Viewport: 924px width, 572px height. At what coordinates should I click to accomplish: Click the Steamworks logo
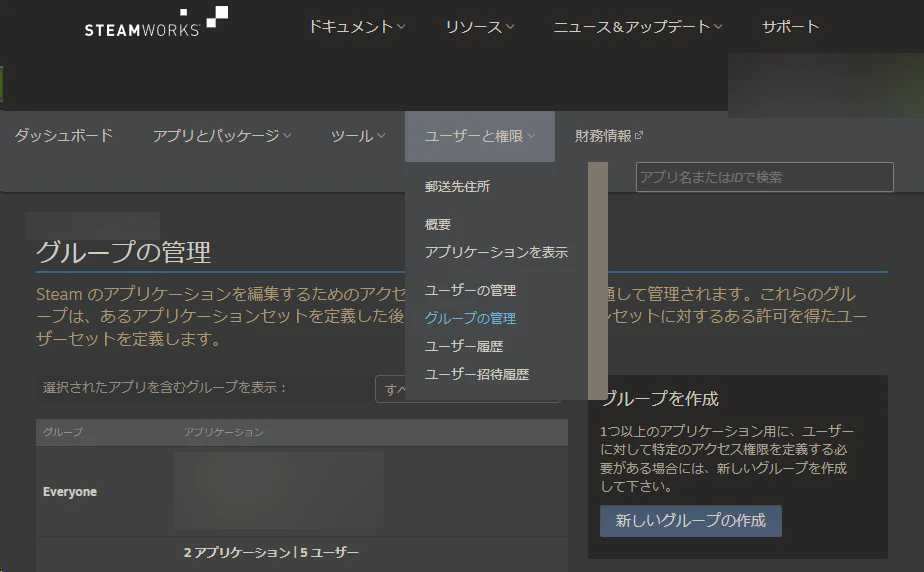pyautogui.click(x=156, y=22)
